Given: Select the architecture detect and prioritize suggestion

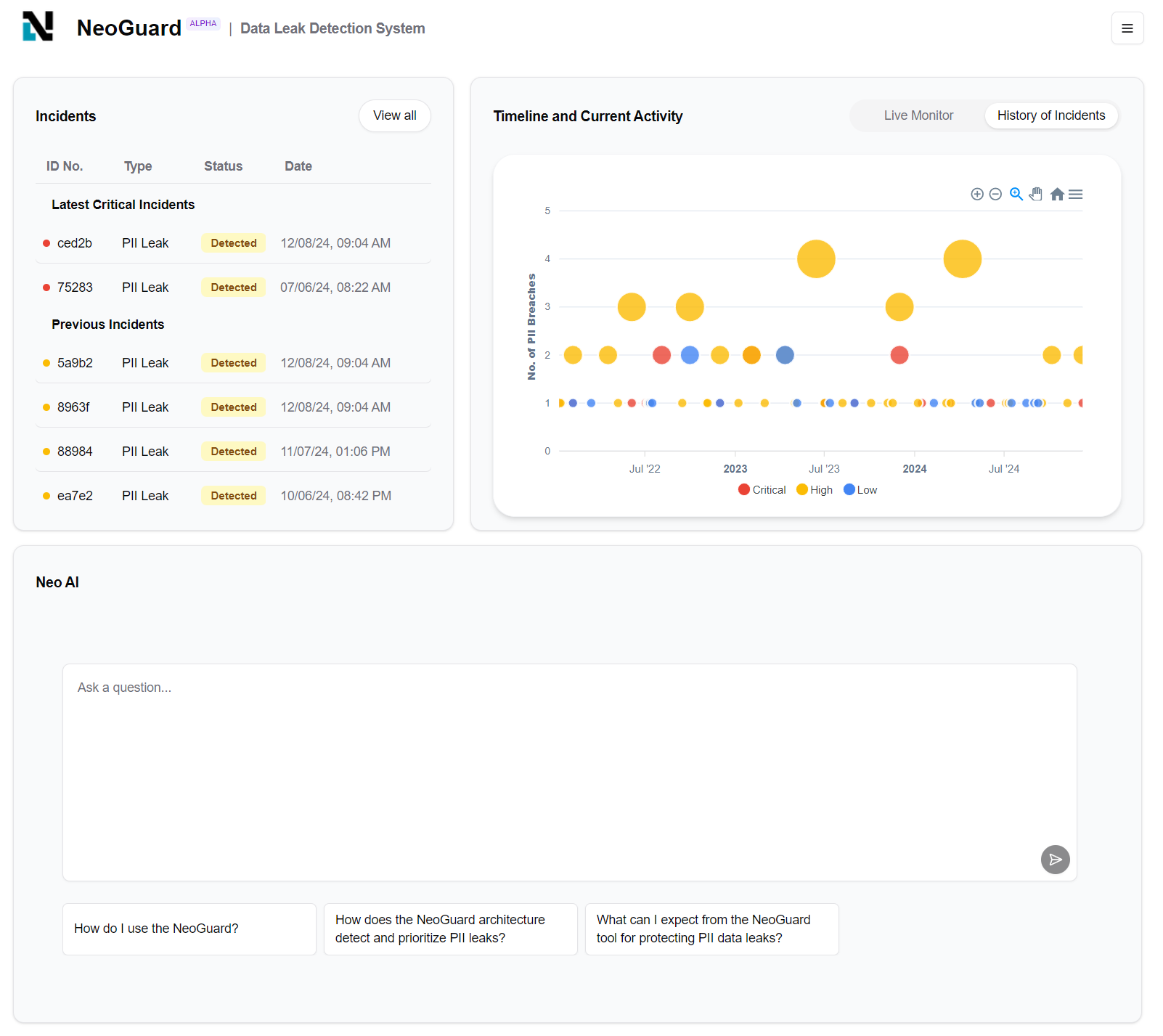Looking at the screenshot, I should (451, 929).
